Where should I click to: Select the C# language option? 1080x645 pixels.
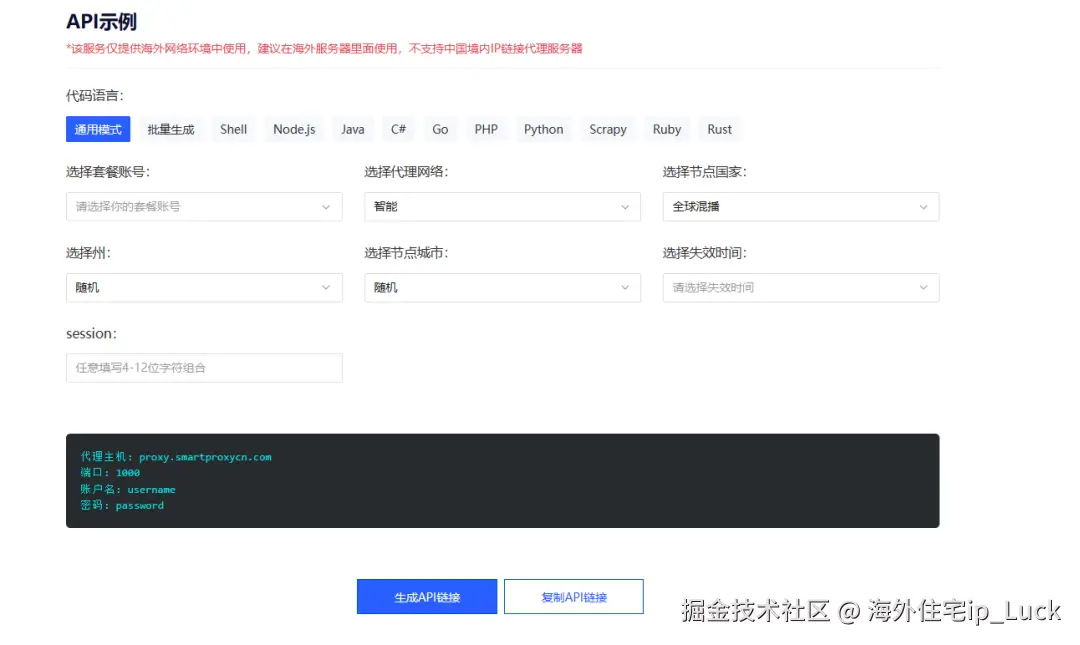[397, 128]
